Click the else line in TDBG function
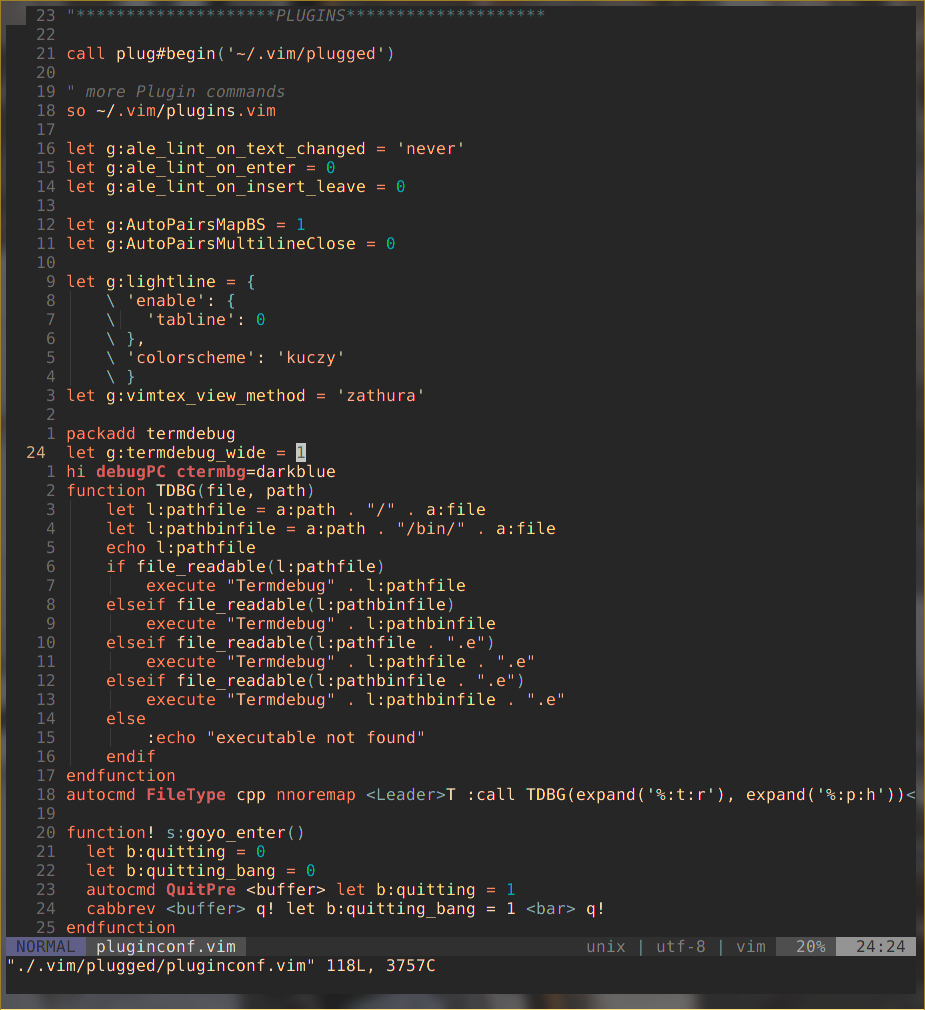This screenshot has height=1010, width=925. [126, 719]
